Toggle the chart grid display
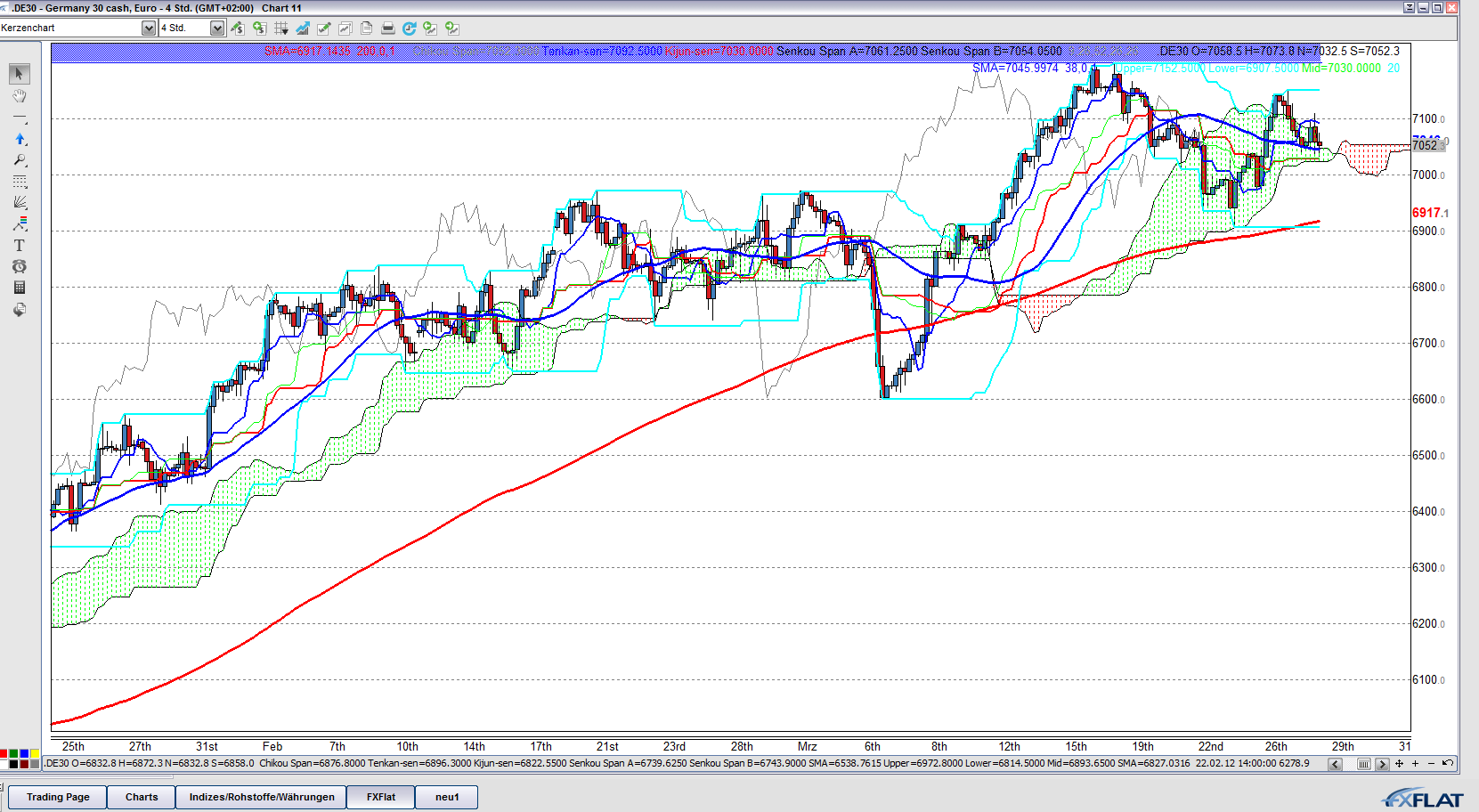The width and height of the screenshot is (1479, 812). 281,28
